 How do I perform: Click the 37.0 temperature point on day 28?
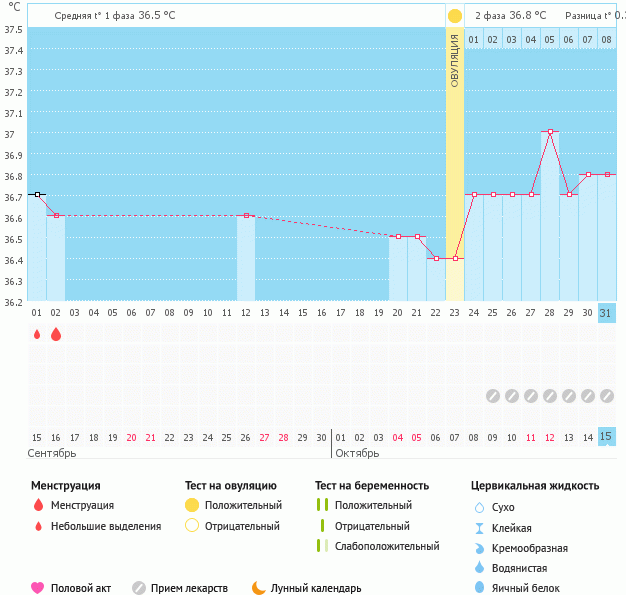[x=550, y=131]
